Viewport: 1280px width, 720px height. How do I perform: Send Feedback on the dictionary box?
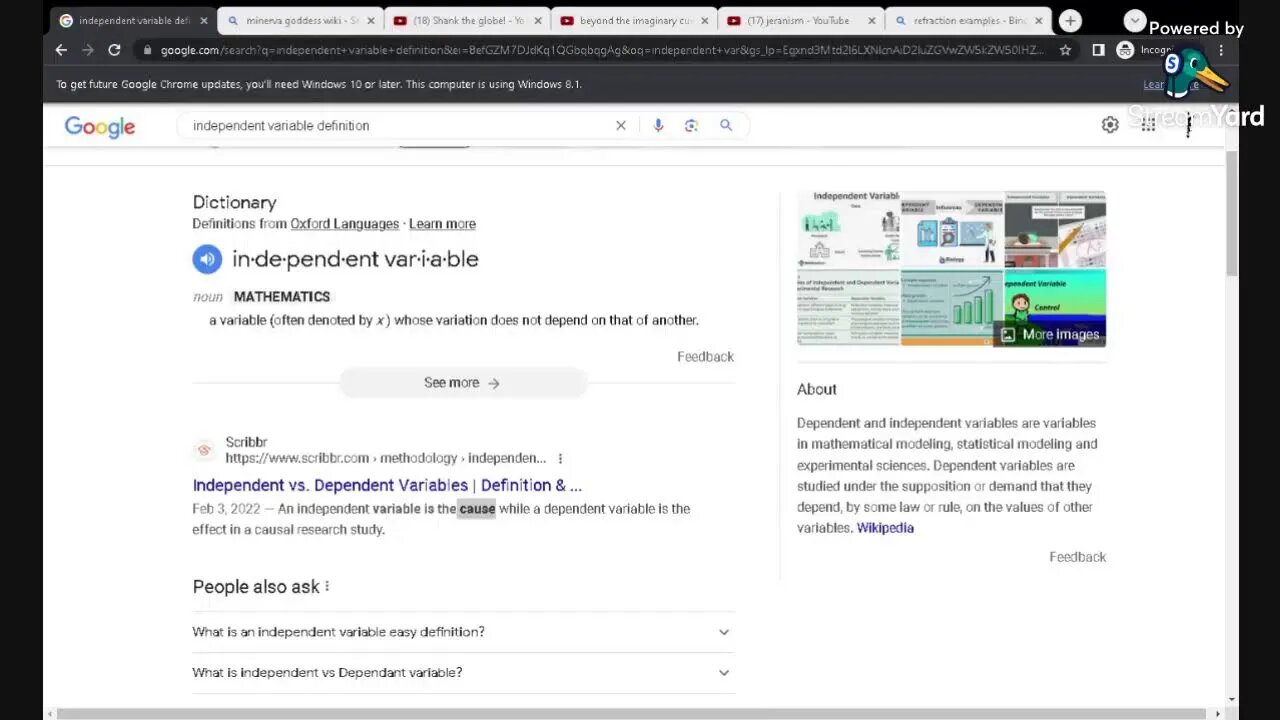[705, 357]
